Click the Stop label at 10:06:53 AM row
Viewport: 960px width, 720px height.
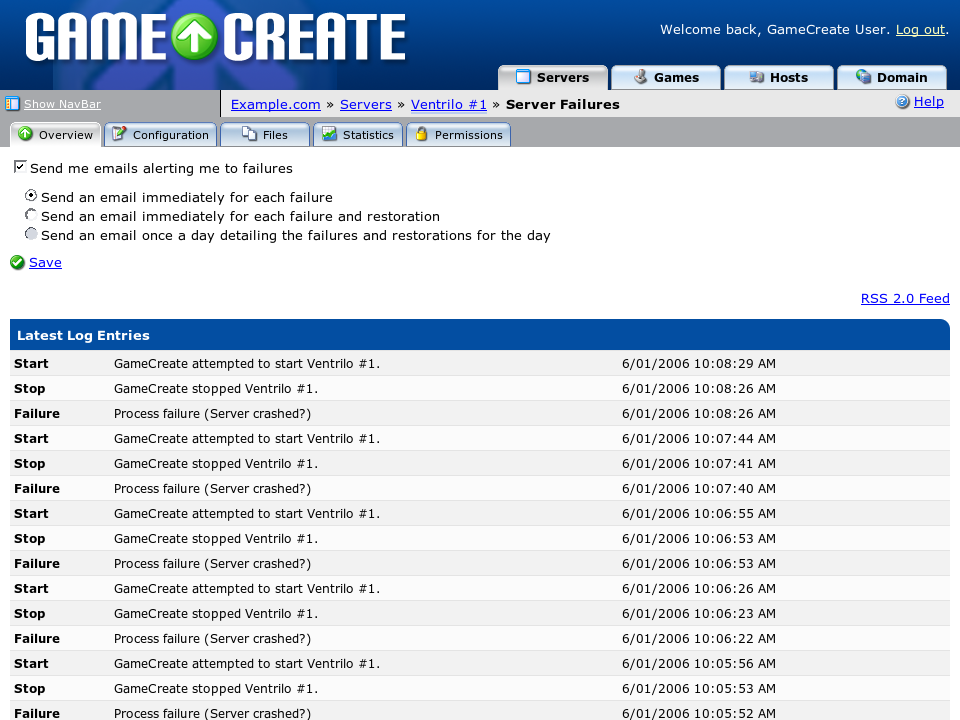coord(29,539)
